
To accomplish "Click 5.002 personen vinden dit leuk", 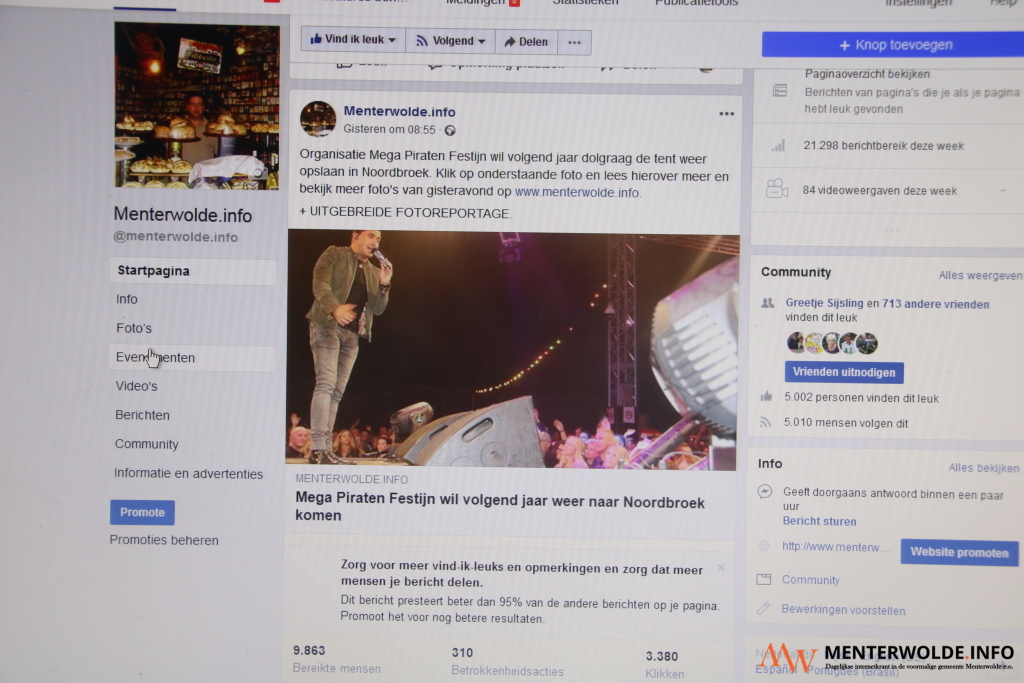I will [x=861, y=398].
